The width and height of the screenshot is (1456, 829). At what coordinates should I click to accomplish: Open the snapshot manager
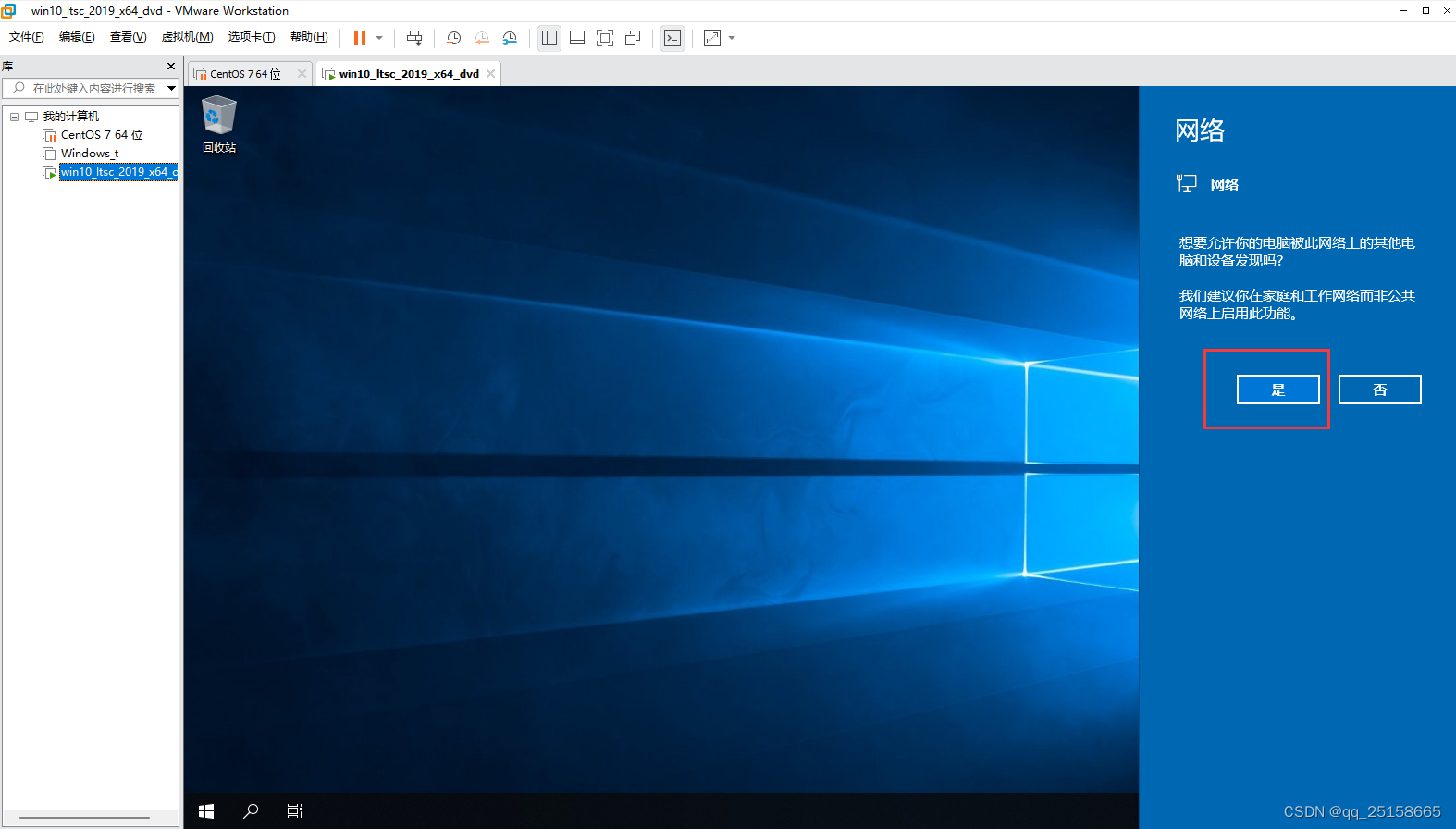[510, 38]
